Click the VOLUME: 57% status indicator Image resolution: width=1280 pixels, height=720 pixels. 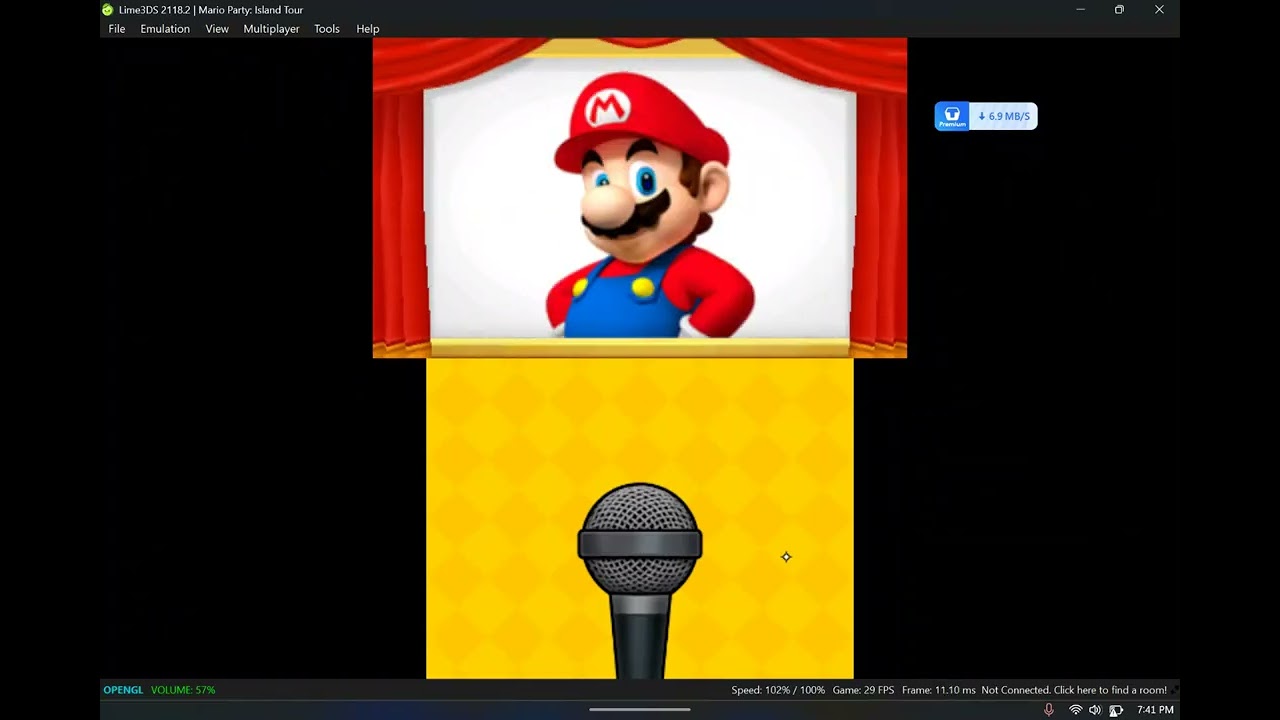pos(183,690)
